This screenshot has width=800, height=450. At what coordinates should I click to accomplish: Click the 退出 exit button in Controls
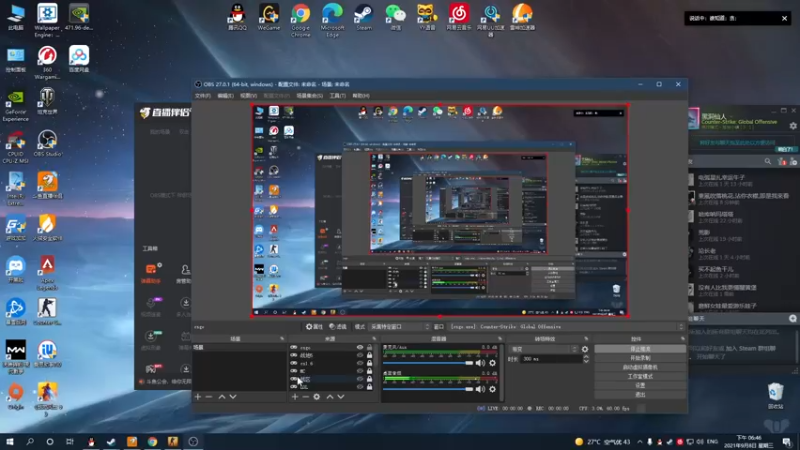[x=640, y=394]
